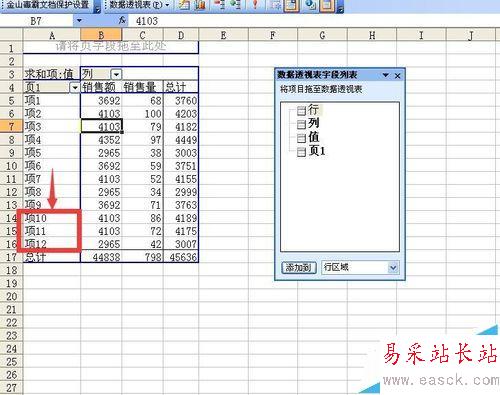Click the 总计 header cell in column D

click(x=181, y=87)
